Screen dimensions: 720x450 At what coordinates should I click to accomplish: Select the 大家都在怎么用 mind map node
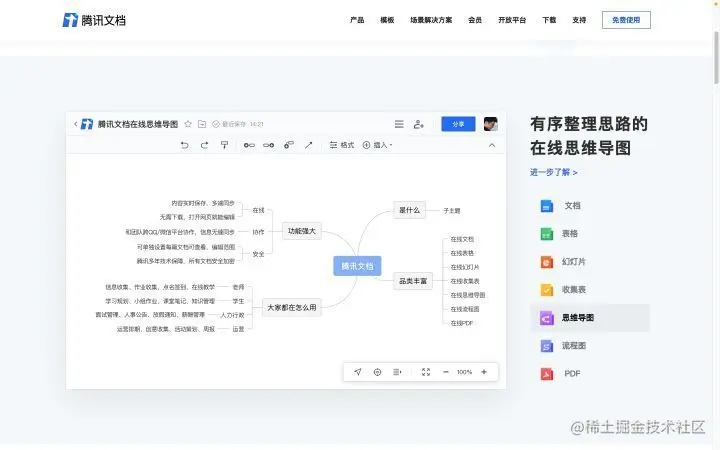(292, 307)
